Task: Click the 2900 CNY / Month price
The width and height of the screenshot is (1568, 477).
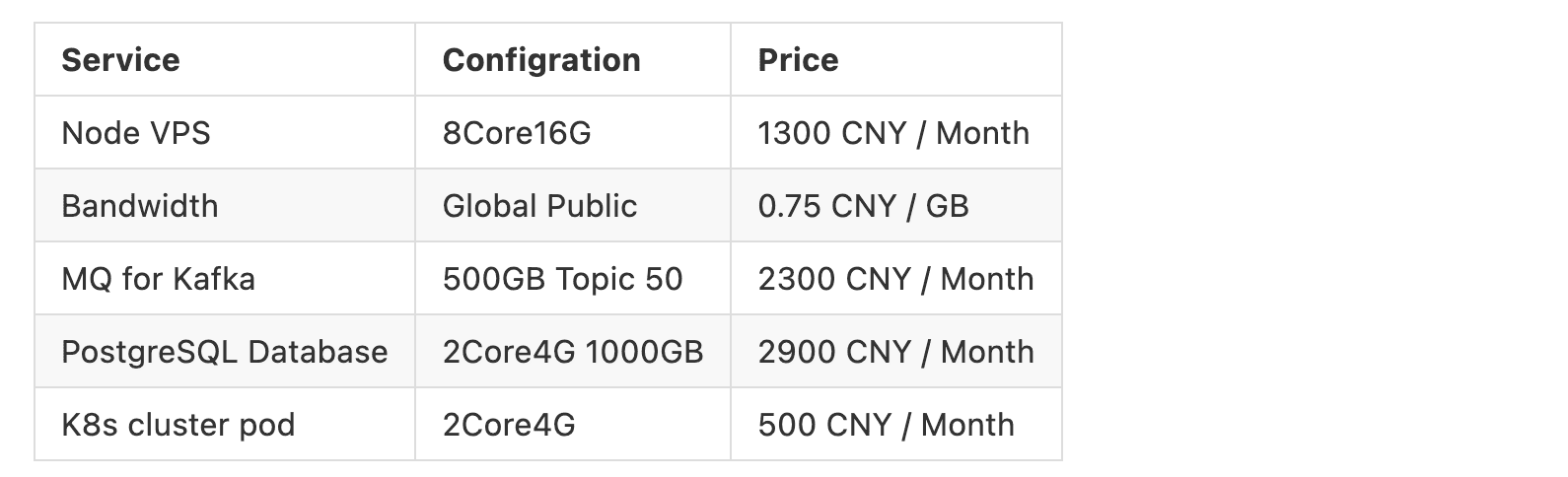Action: click(x=895, y=352)
